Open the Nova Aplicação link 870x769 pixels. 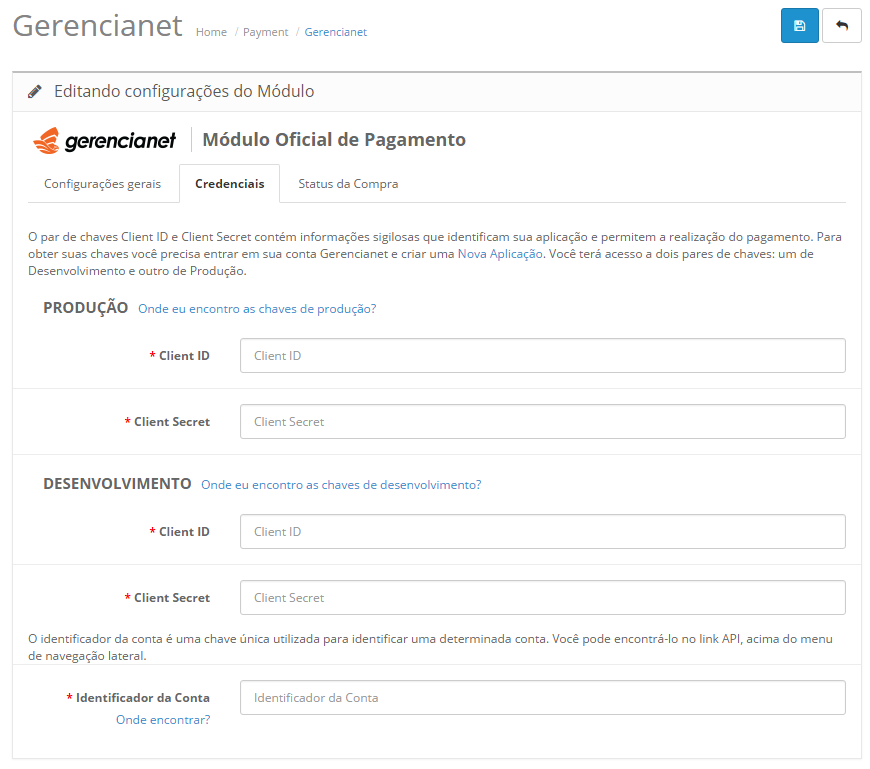[500, 254]
